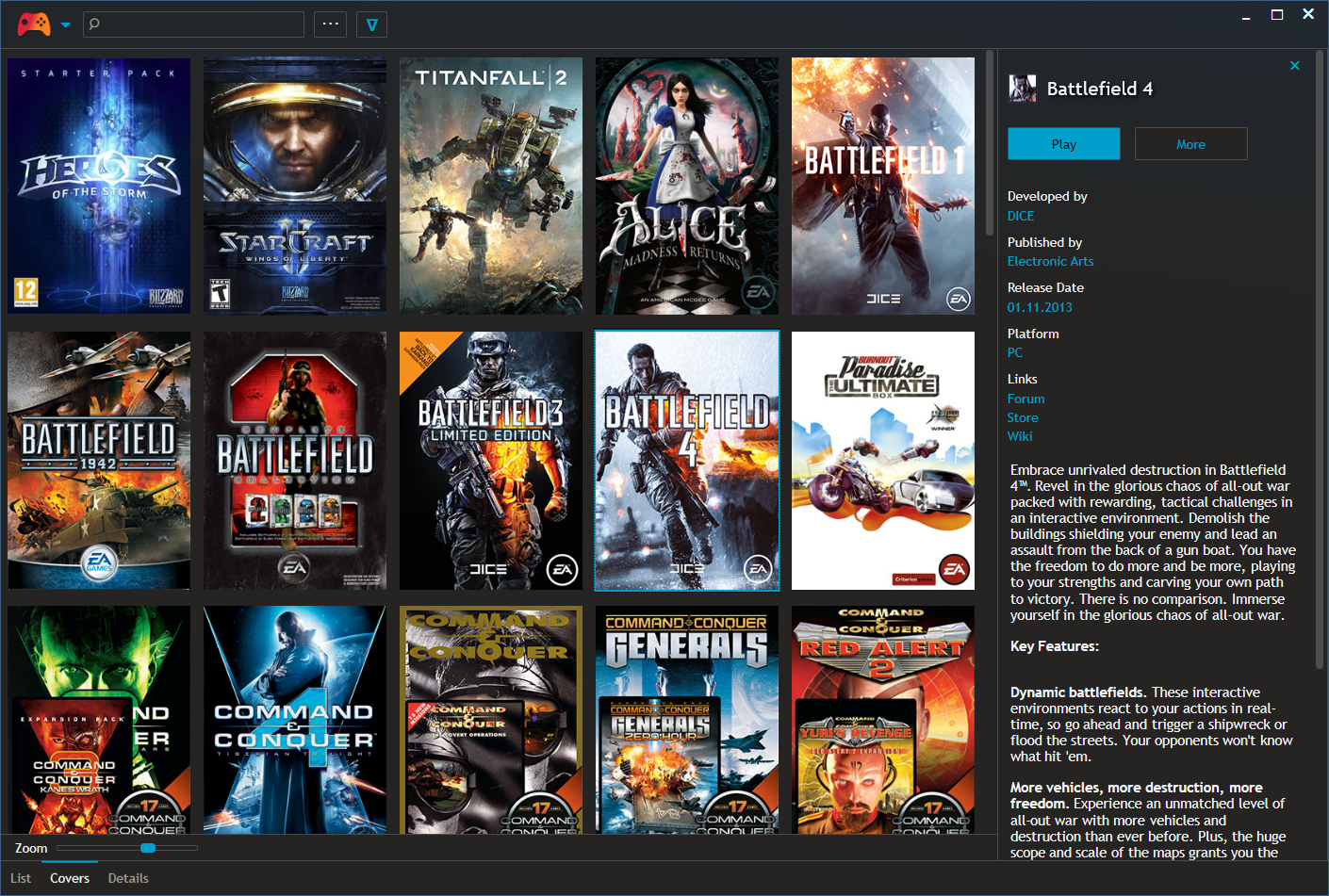Switch to the Details view tab
The width and height of the screenshot is (1329, 896).
pos(128,878)
